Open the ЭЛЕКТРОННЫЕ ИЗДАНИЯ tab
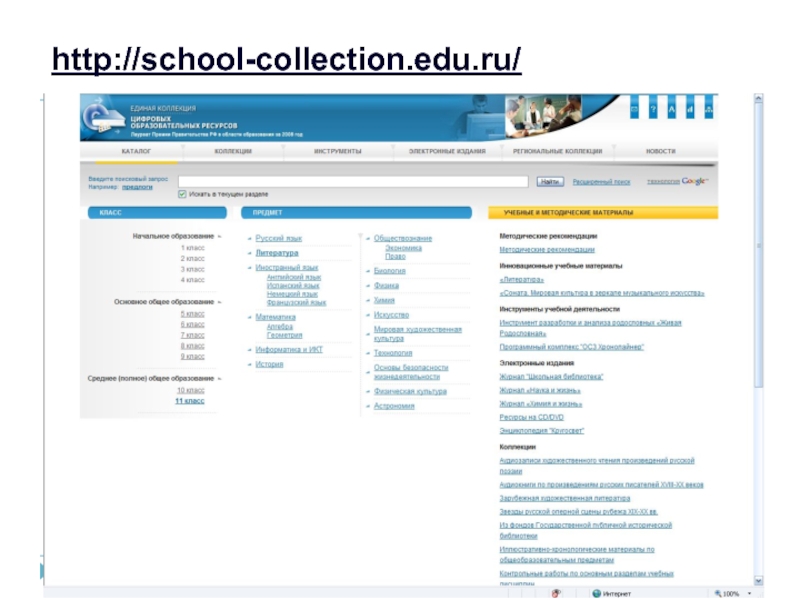 coord(447,151)
